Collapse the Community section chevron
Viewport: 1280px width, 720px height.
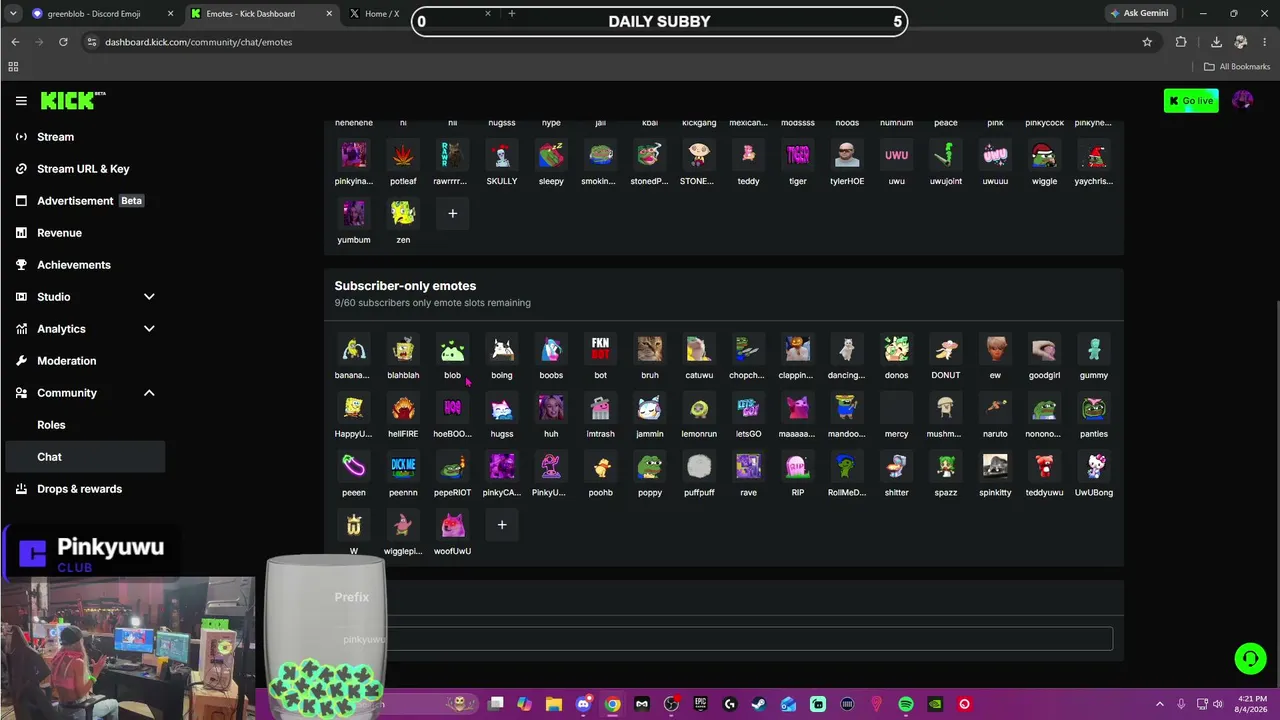[149, 393]
